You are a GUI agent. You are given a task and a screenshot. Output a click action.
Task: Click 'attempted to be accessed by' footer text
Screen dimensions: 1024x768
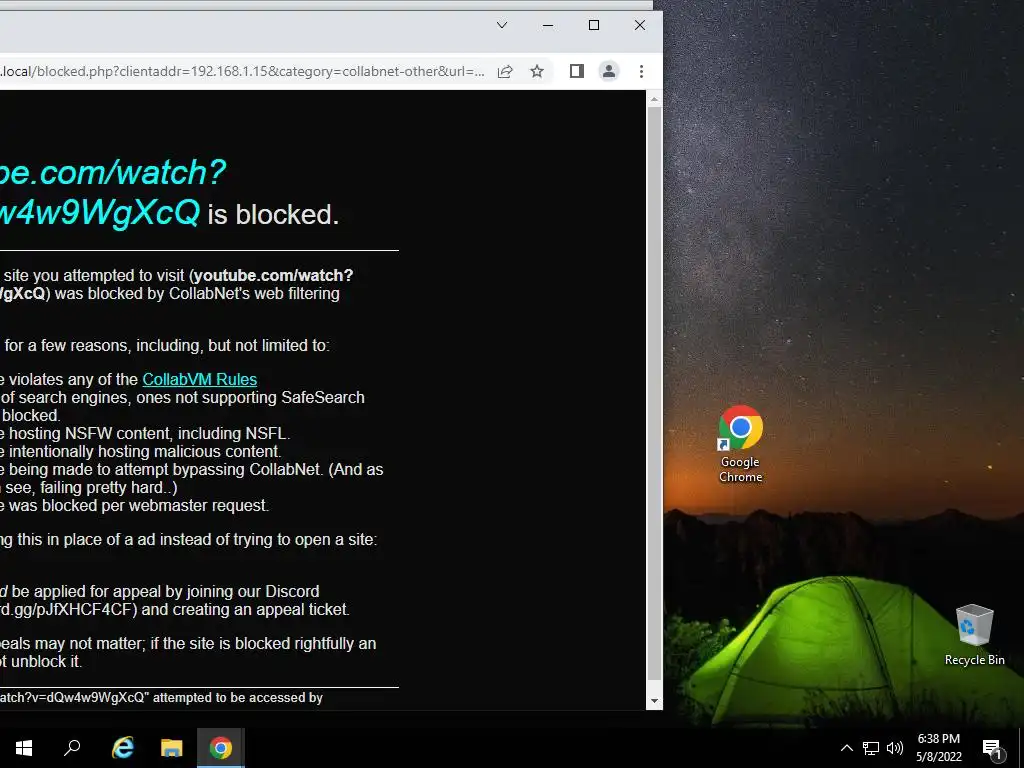(238, 697)
